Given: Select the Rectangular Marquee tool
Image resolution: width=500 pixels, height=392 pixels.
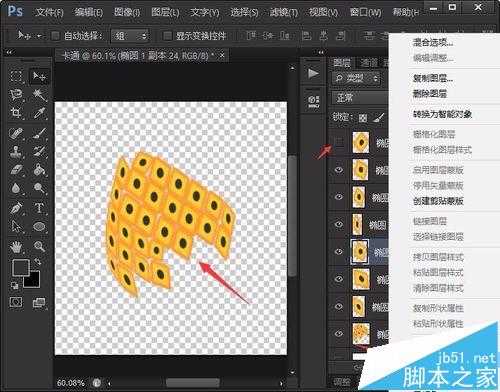Looking at the screenshot, I should tap(16, 76).
